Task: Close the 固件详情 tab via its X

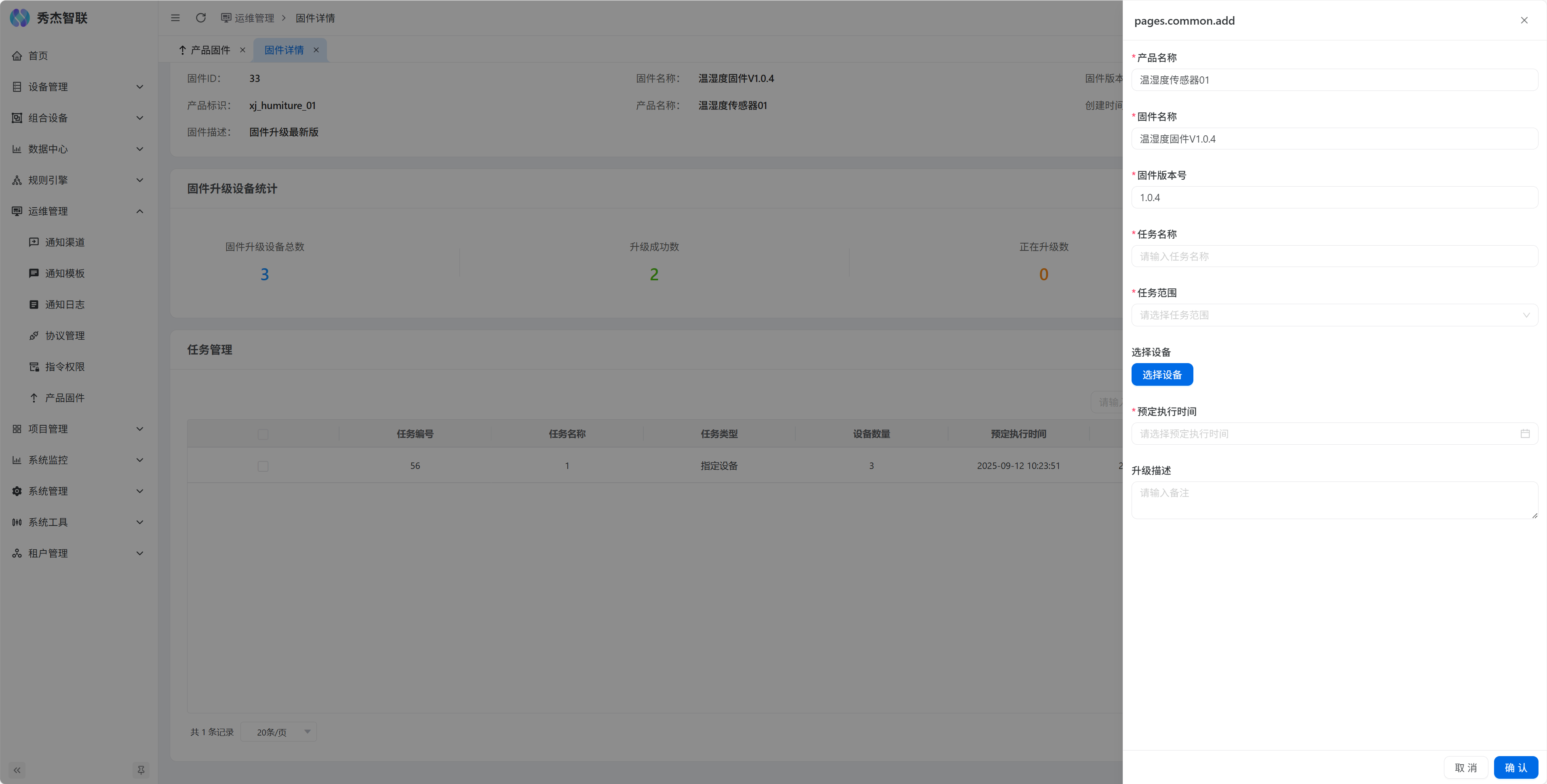Action: pos(316,50)
